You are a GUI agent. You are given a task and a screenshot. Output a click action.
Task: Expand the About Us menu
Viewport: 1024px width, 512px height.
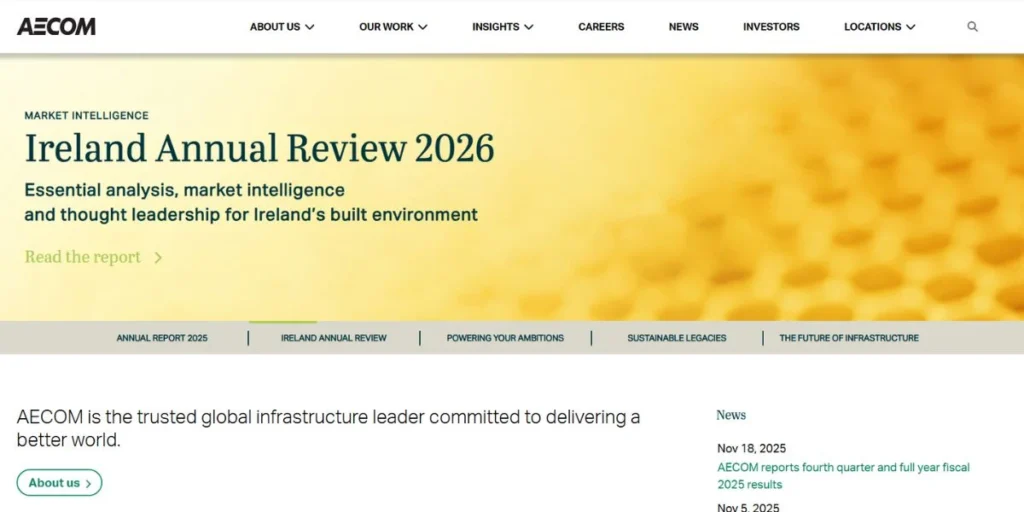point(282,27)
